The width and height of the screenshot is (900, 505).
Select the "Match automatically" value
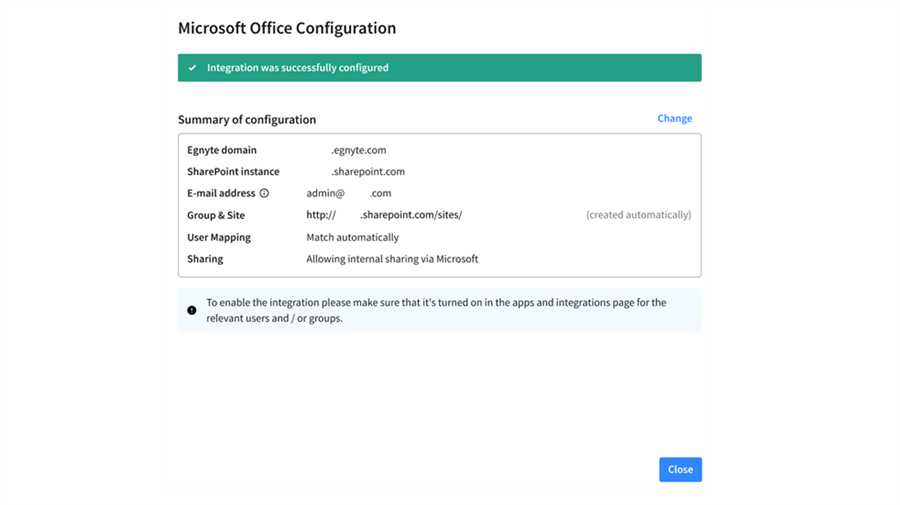coord(352,237)
